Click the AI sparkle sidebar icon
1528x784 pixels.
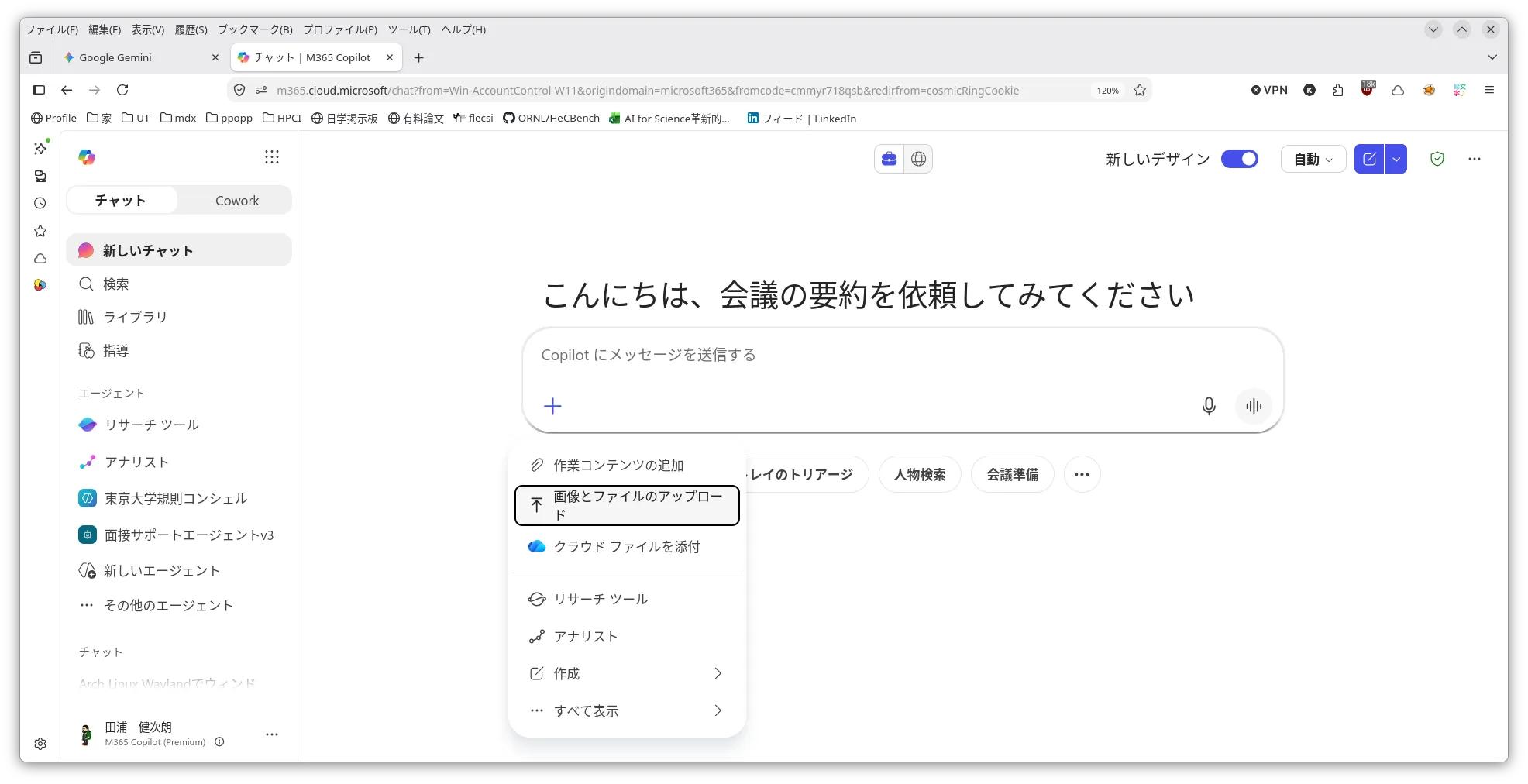[40, 147]
